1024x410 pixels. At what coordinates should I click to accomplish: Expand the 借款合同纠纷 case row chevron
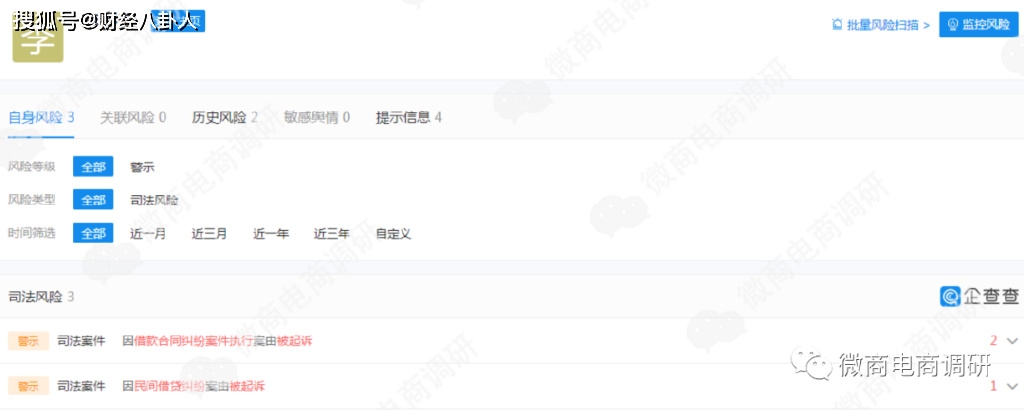[x=1013, y=341]
